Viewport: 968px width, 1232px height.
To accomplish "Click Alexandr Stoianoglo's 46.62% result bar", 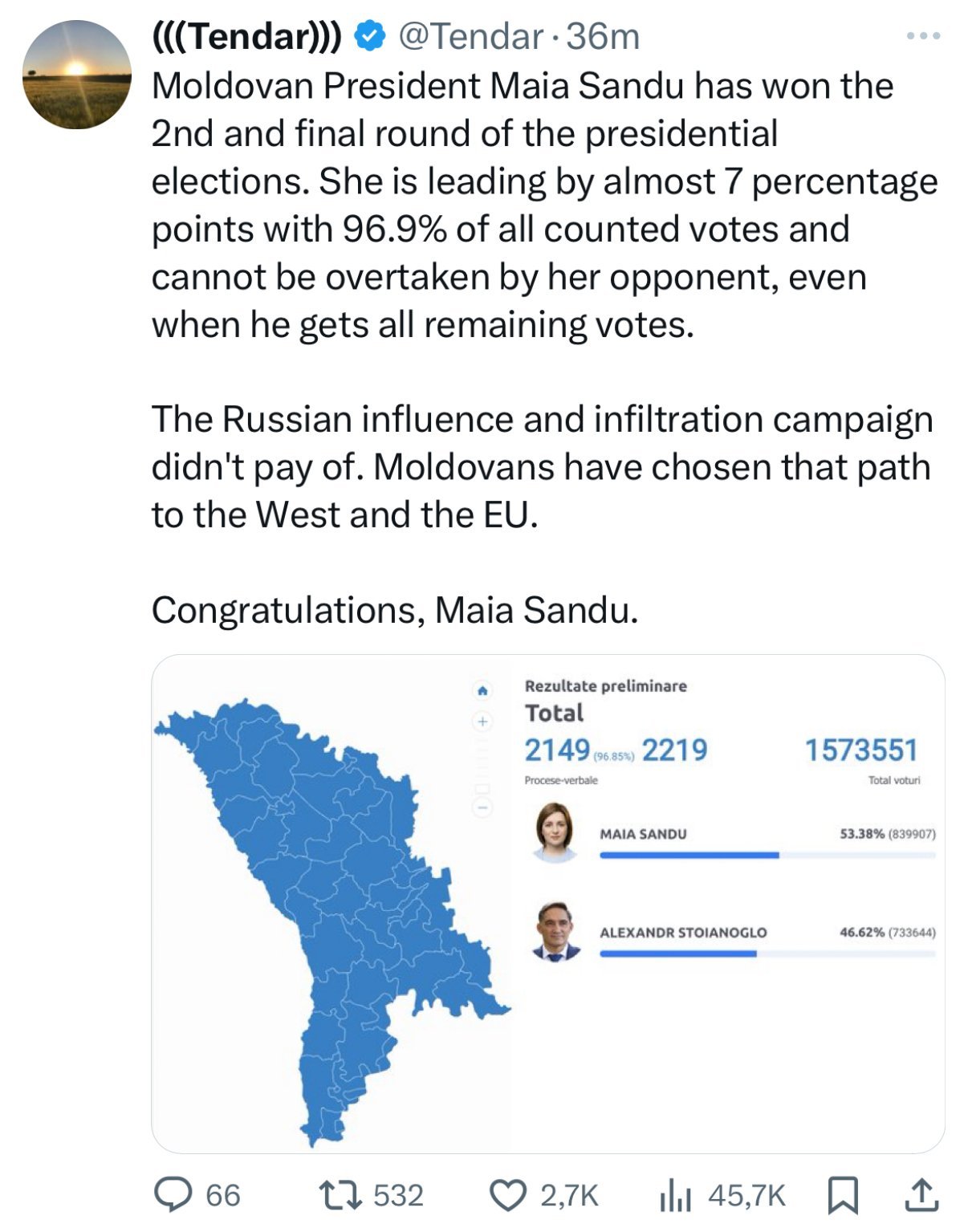I will click(678, 954).
